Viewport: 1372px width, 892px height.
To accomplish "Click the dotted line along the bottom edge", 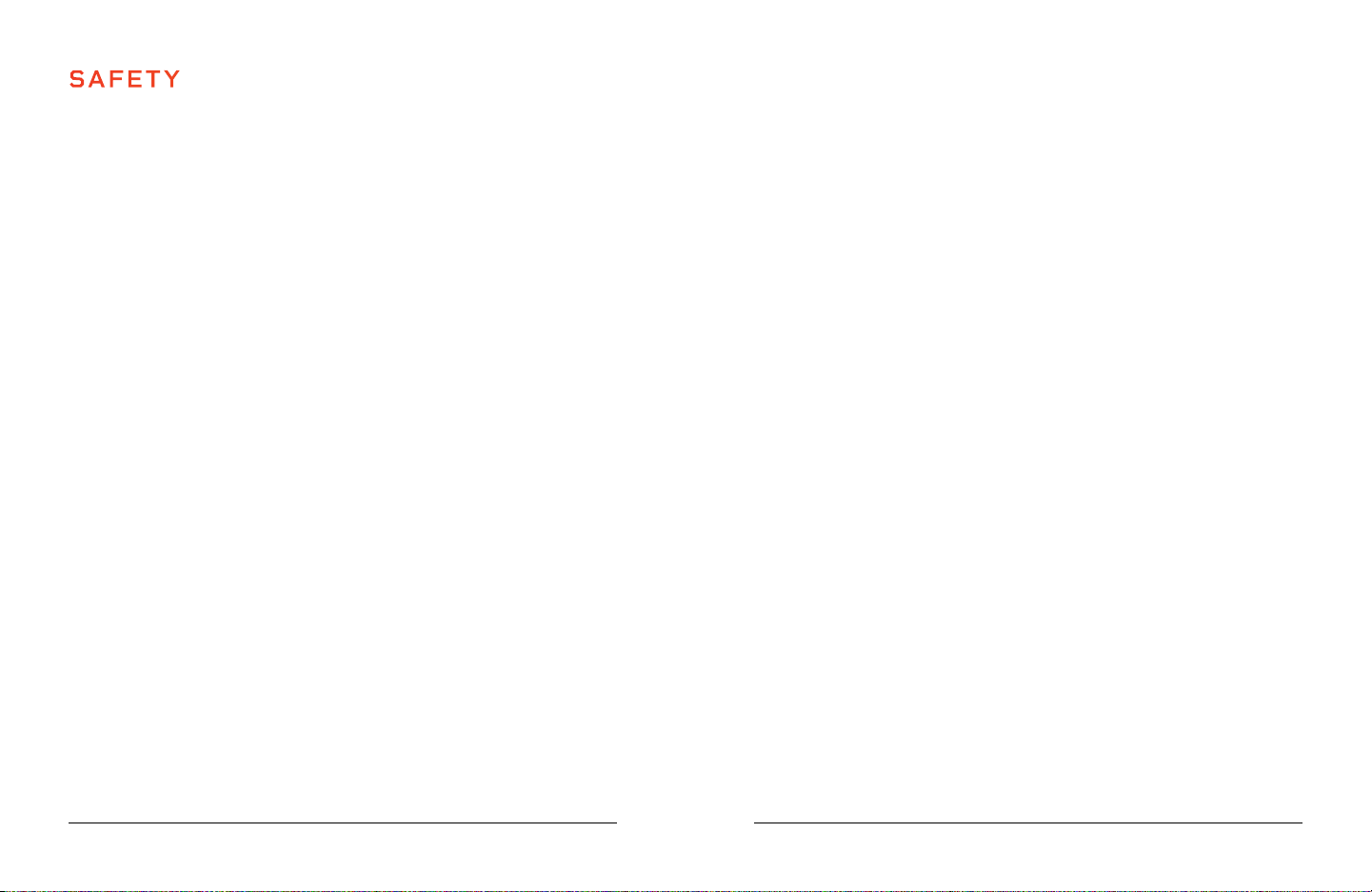I will click(686, 890).
